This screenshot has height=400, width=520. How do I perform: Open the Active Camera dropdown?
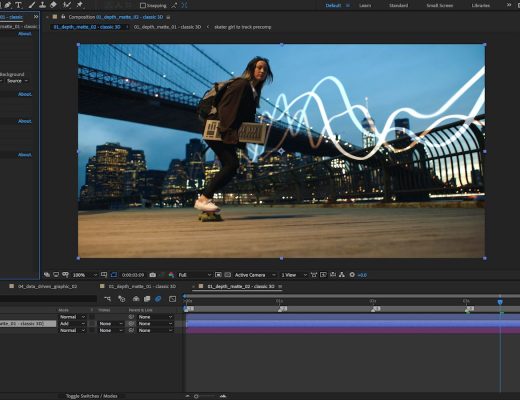tap(255, 275)
